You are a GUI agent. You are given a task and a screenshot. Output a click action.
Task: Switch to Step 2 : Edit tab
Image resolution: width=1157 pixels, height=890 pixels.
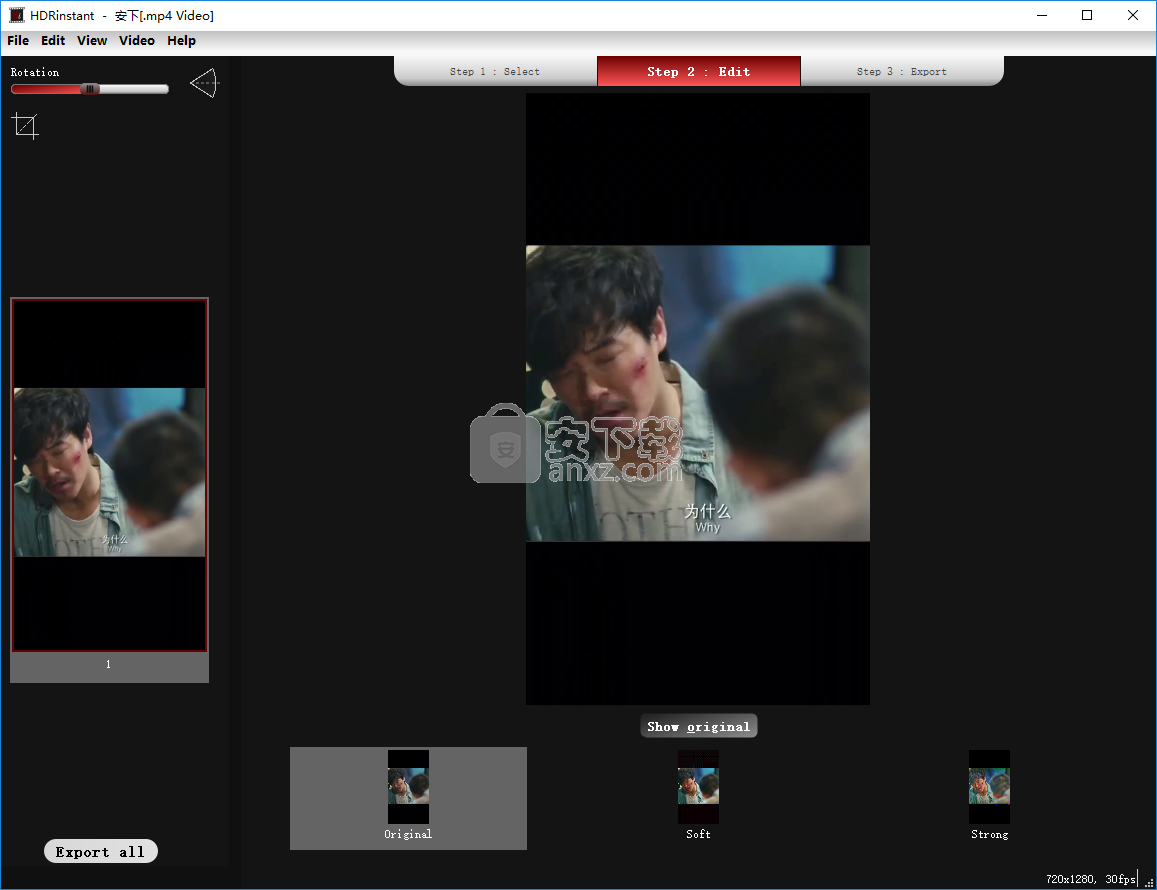[x=699, y=72]
